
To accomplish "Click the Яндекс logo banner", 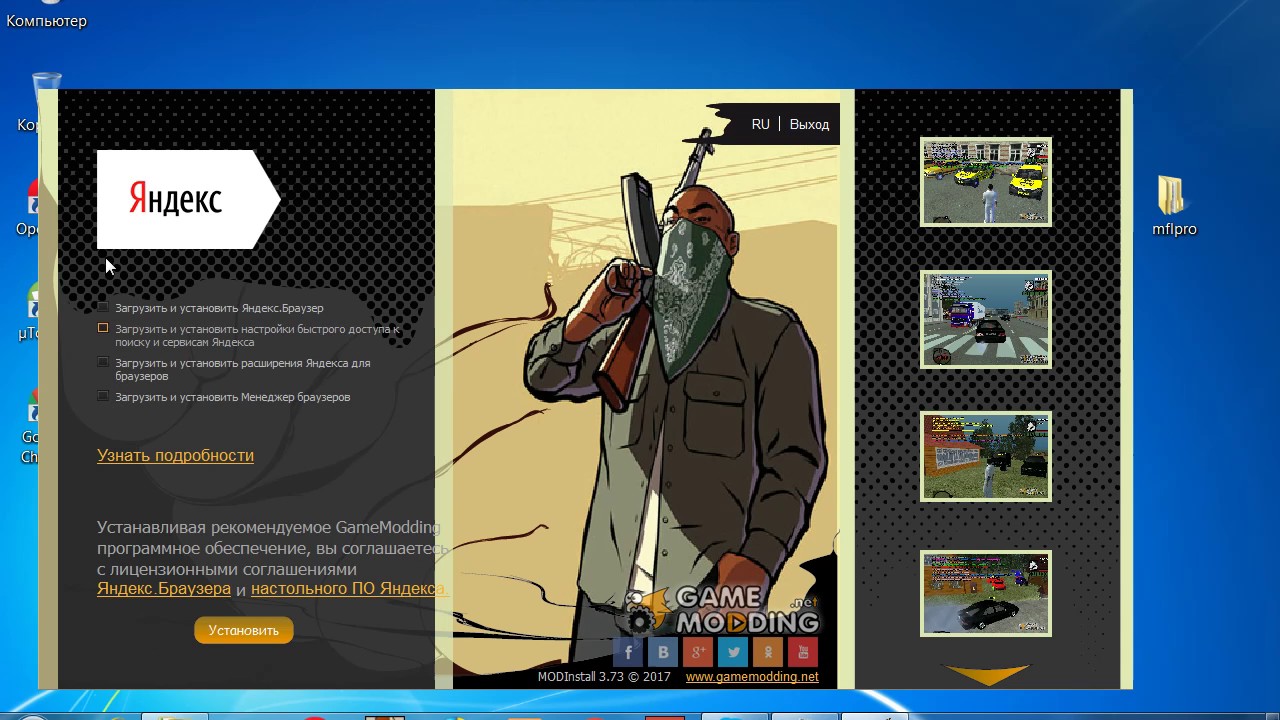I will point(188,199).
